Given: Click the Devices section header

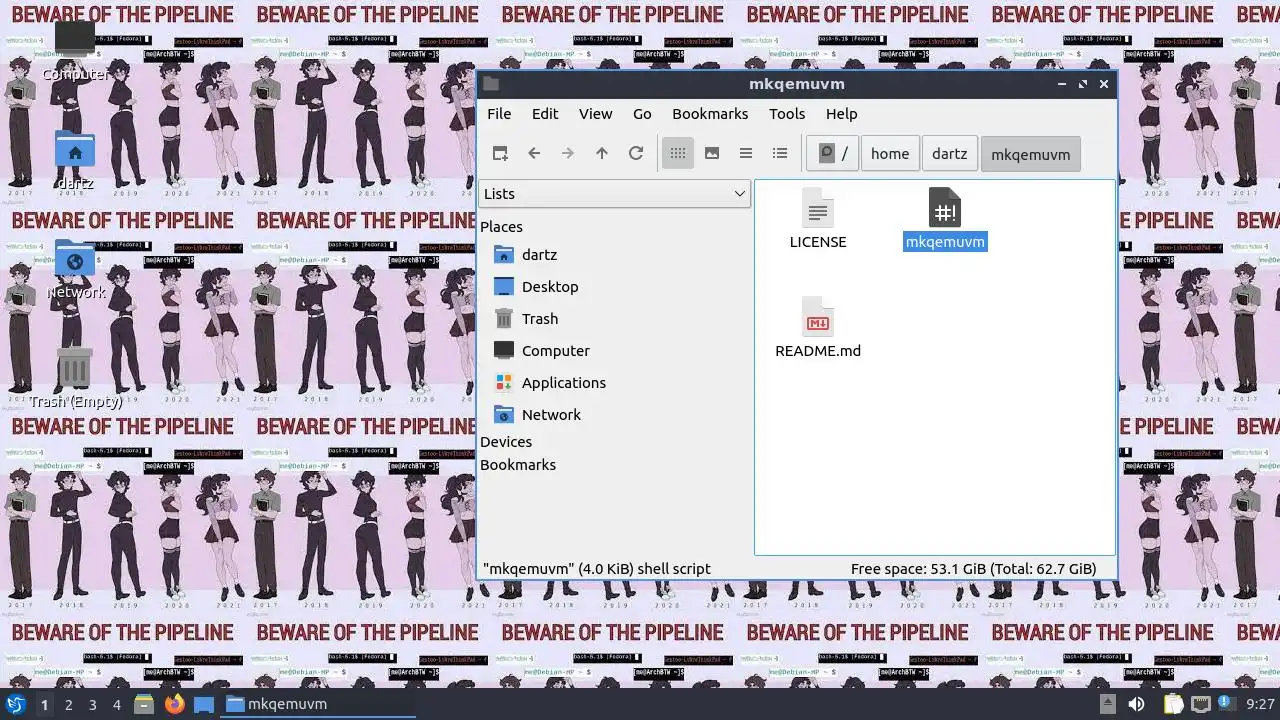Looking at the screenshot, I should [x=506, y=442].
